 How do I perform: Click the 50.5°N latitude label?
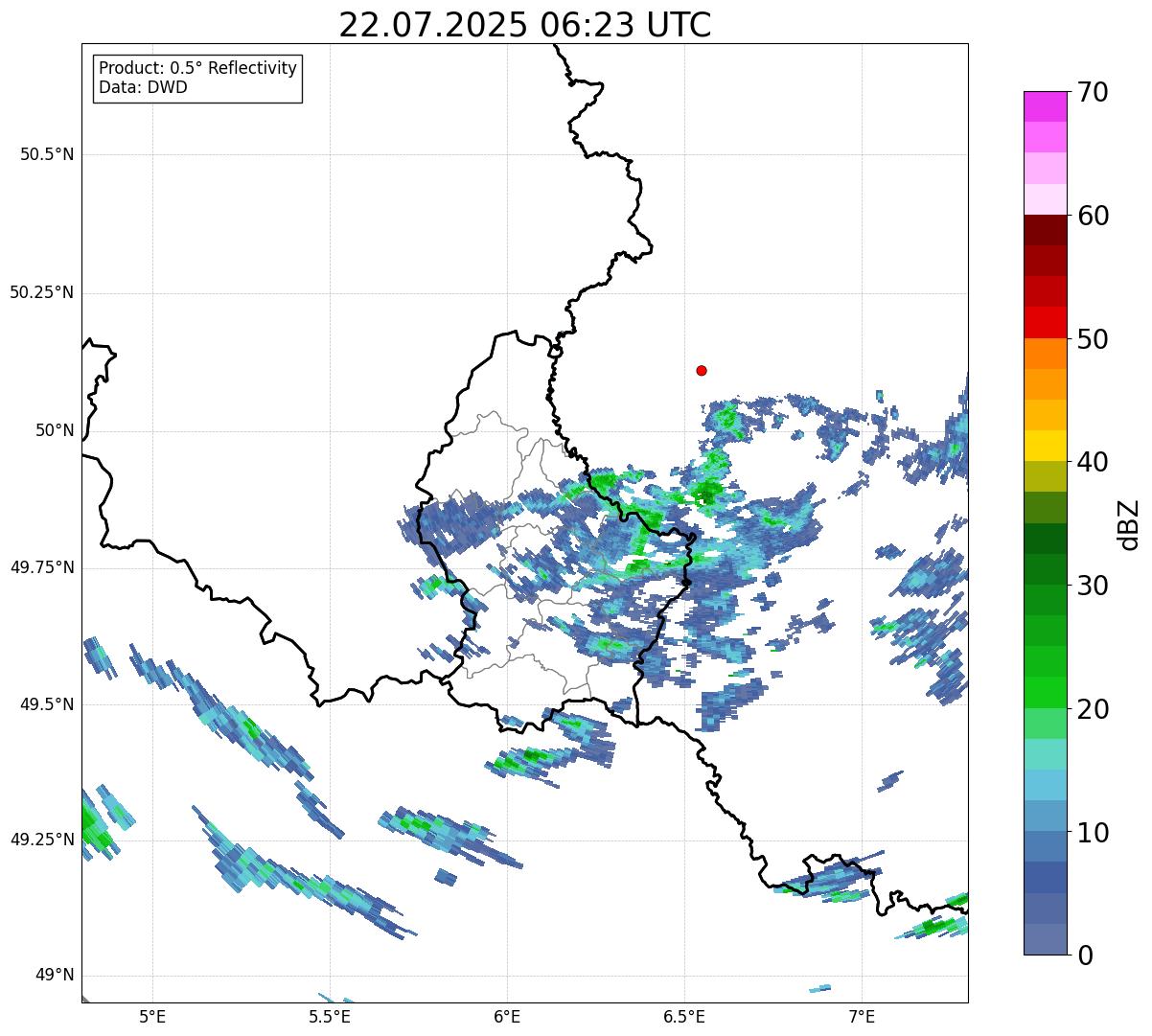pos(47,154)
